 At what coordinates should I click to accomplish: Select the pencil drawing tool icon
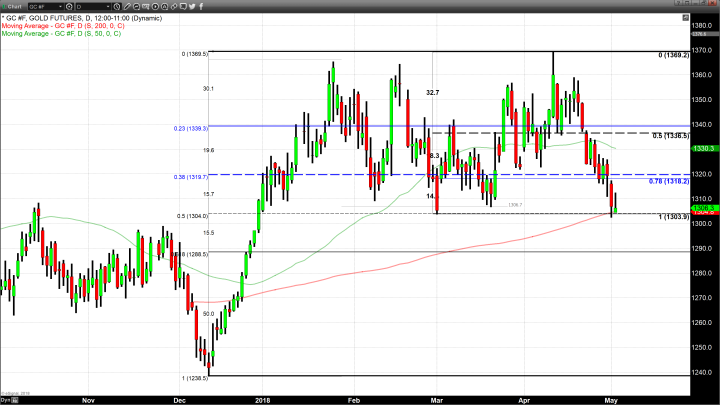[x=127, y=7]
